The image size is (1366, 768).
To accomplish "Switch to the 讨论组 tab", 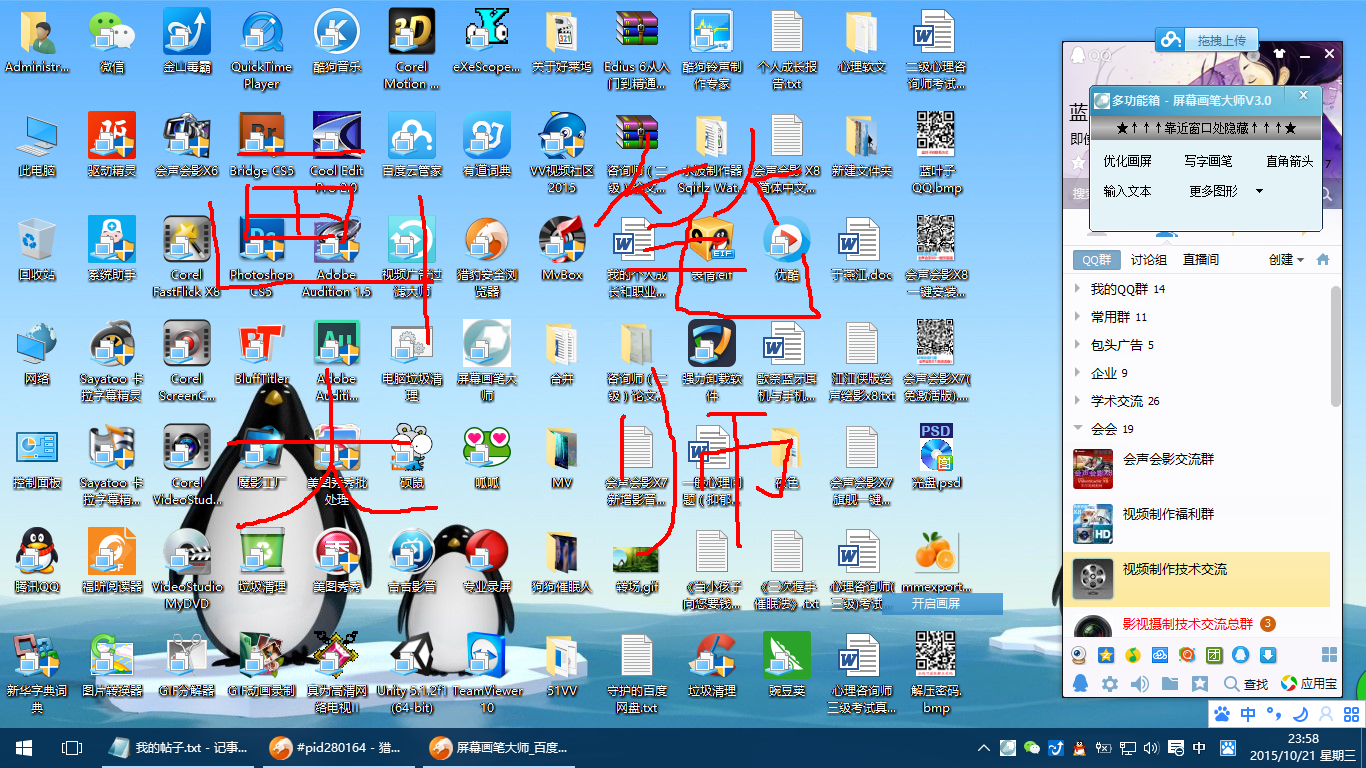I will point(1148,260).
